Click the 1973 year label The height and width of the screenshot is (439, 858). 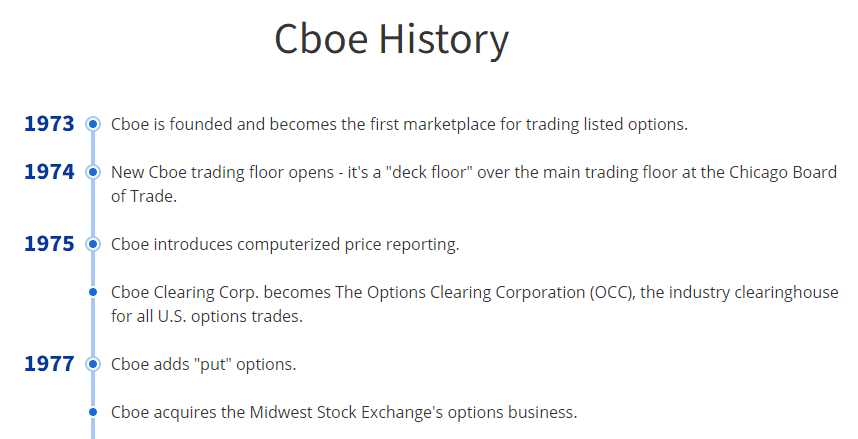pyautogui.click(x=49, y=124)
